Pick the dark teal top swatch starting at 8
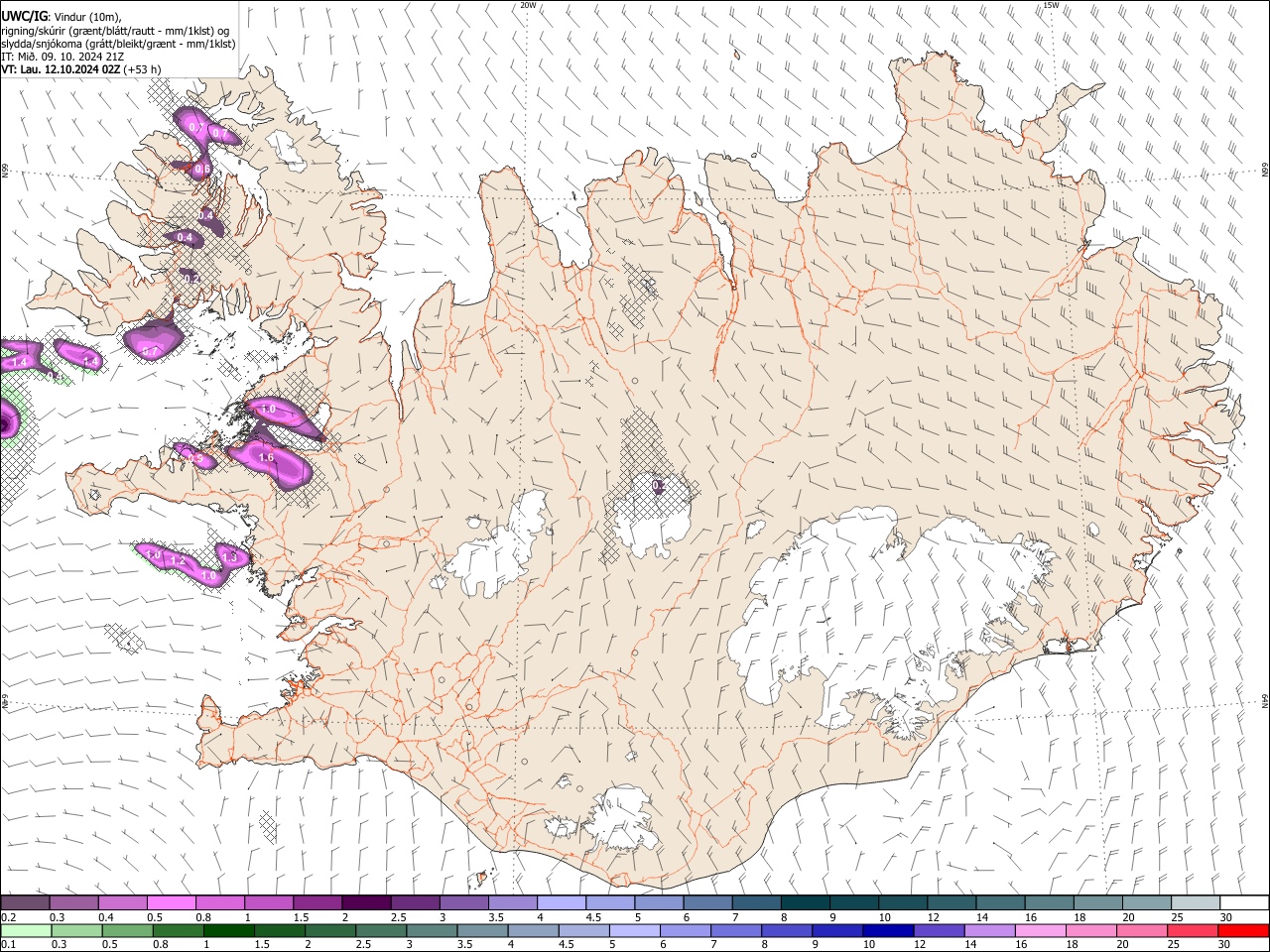Screen dimensions: 1270x952 click(x=805, y=902)
